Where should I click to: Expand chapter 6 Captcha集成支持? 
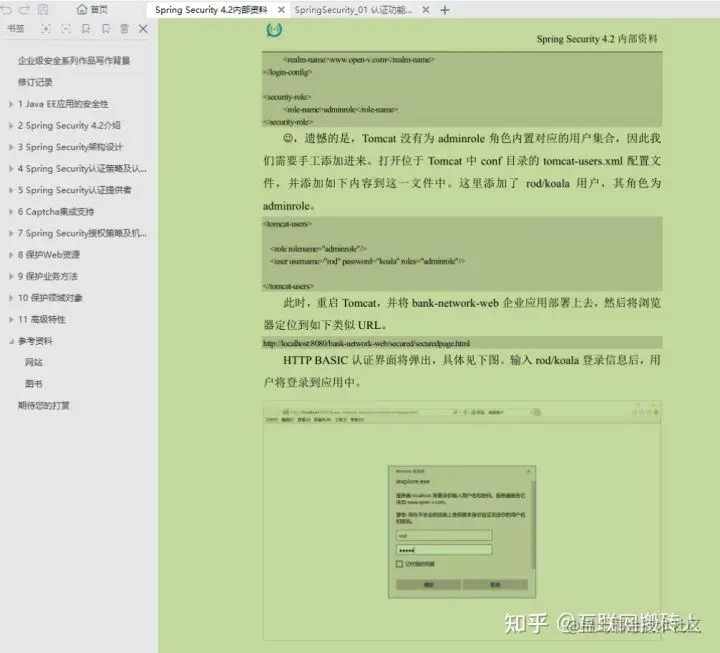(11, 212)
